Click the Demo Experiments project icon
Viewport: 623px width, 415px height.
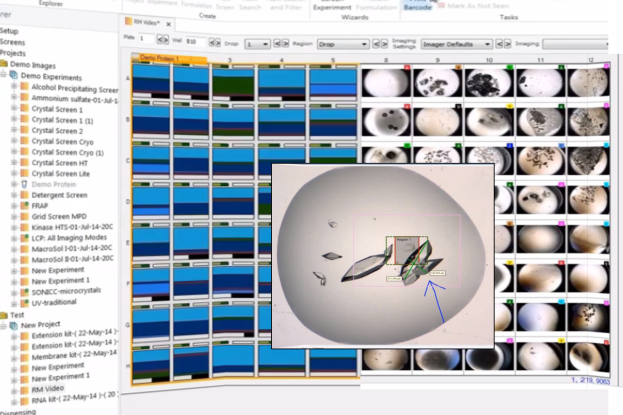pyautogui.click(x=14, y=75)
